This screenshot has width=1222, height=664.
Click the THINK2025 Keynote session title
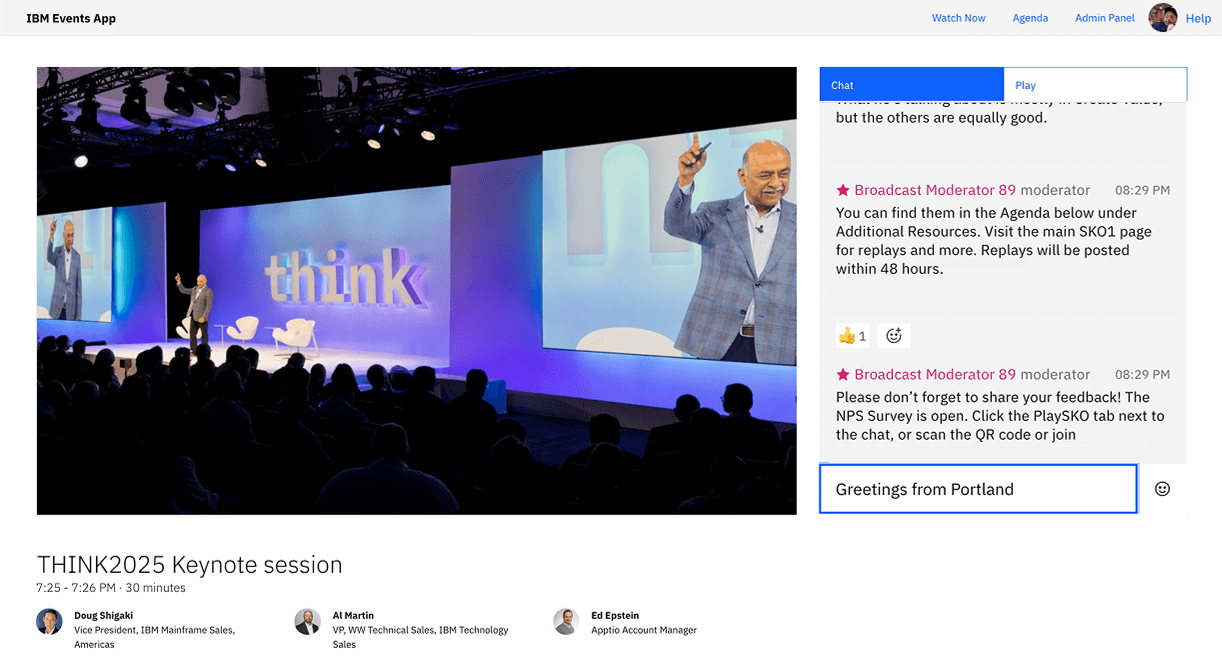click(x=189, y=564)
